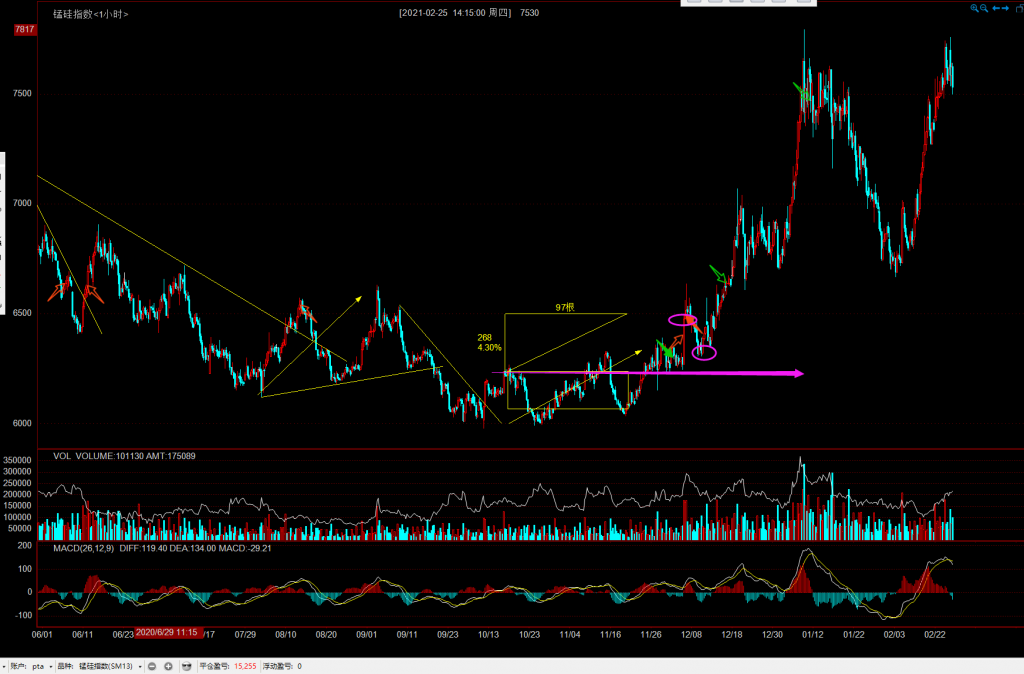Click the zoom out magnifier icon
This screenshot has height=674, width=1024.
click(985, 8)
